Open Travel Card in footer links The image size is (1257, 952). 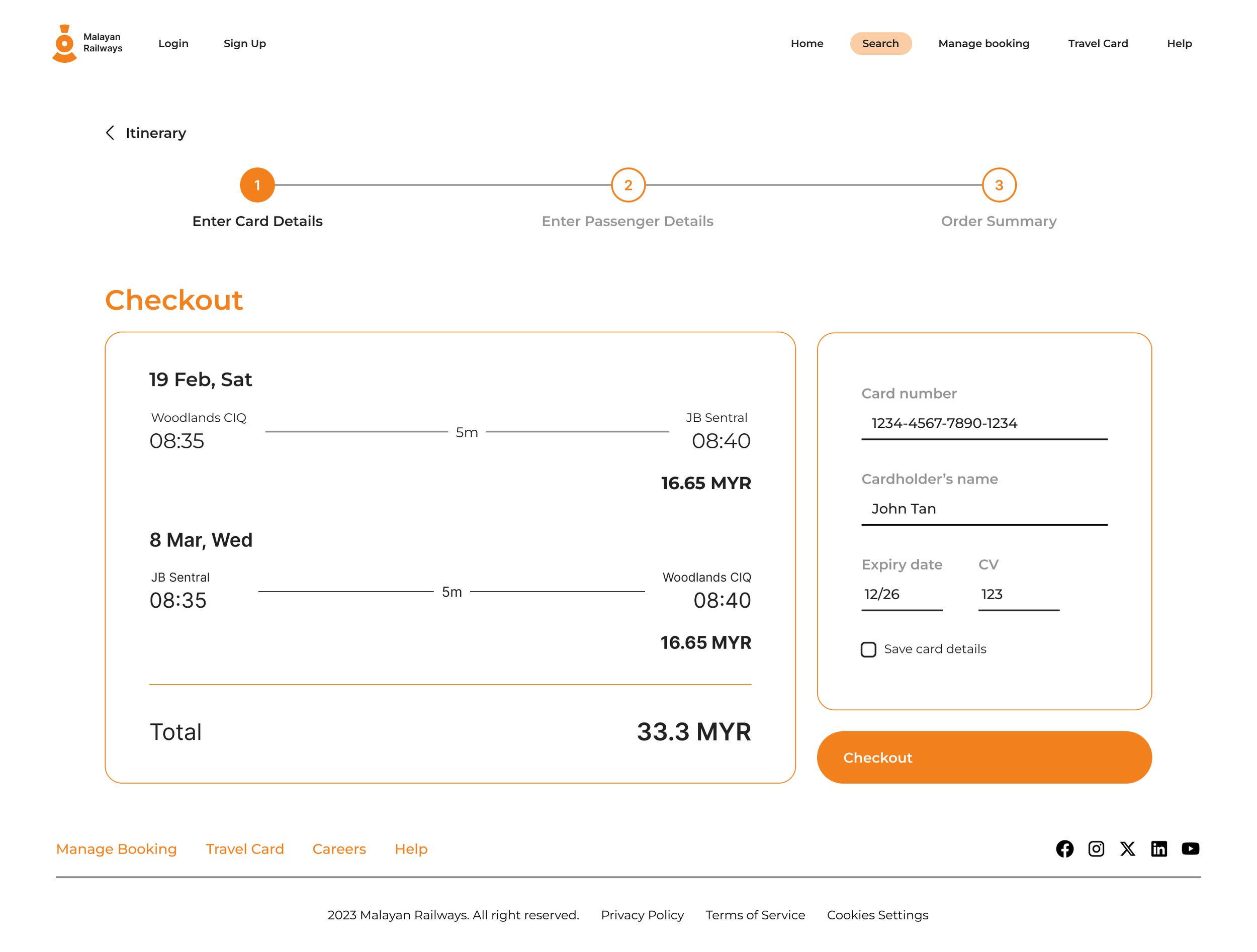[x=244, y=848]
